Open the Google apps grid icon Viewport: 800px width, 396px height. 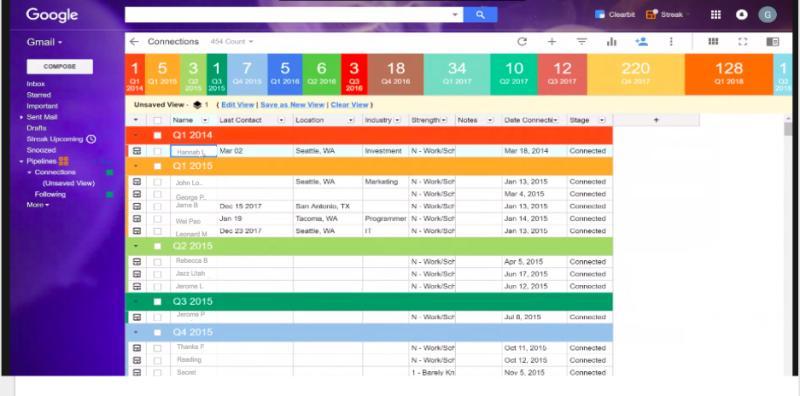coord(715,15)
